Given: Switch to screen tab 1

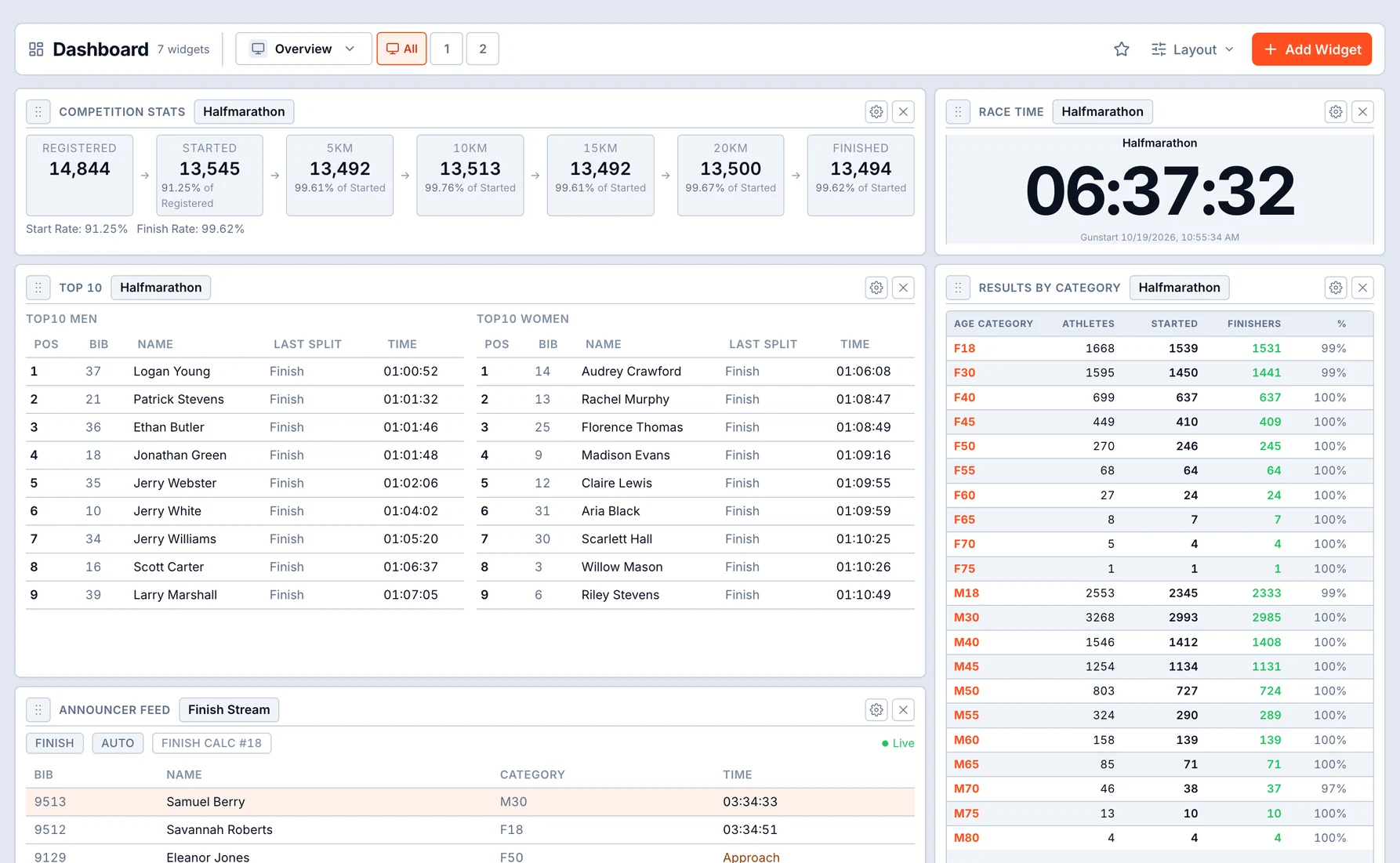Looking at the screenshot, I should click(447, 49).
